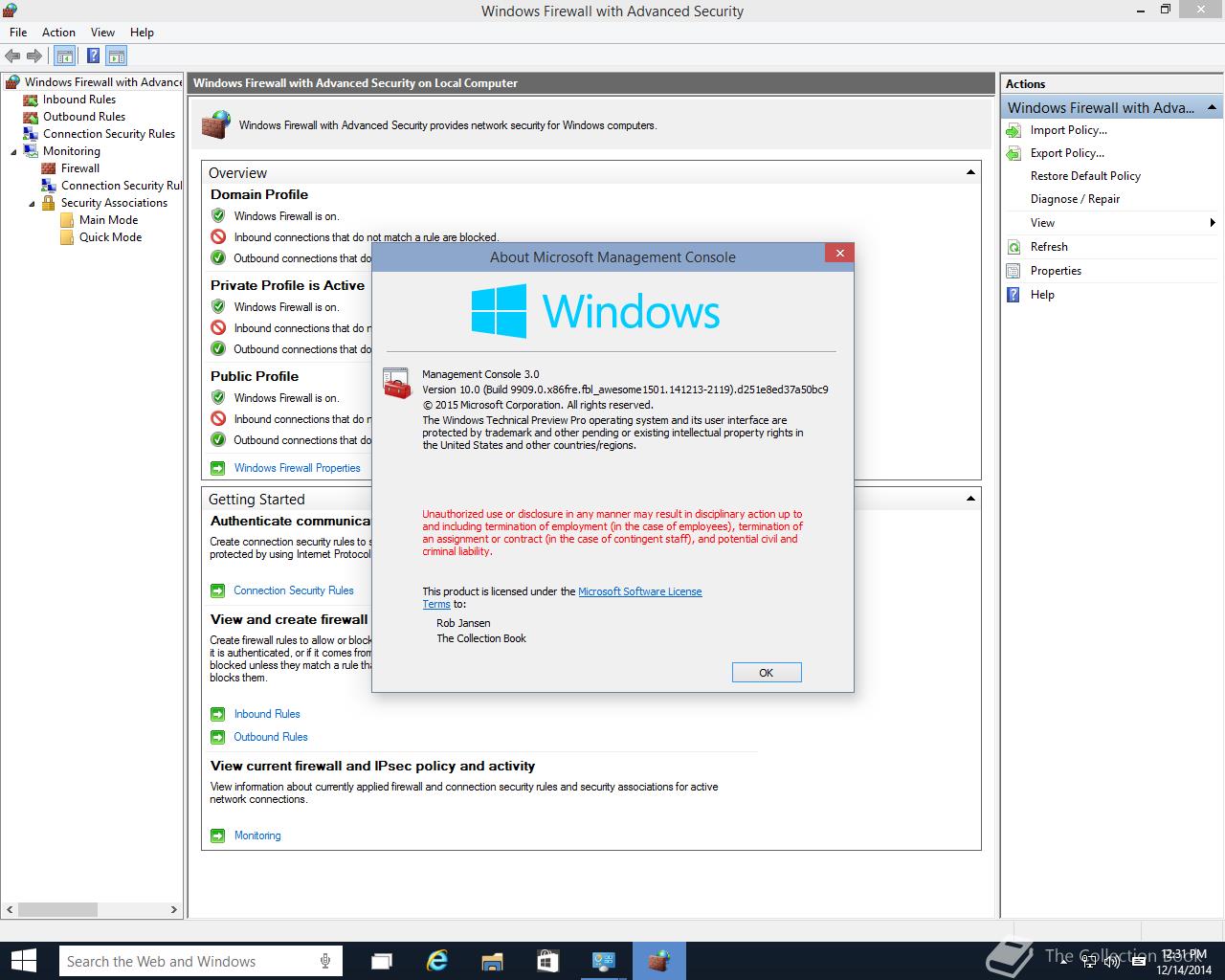Open the View menu
1225x980 pixels.
pos(102,33)
